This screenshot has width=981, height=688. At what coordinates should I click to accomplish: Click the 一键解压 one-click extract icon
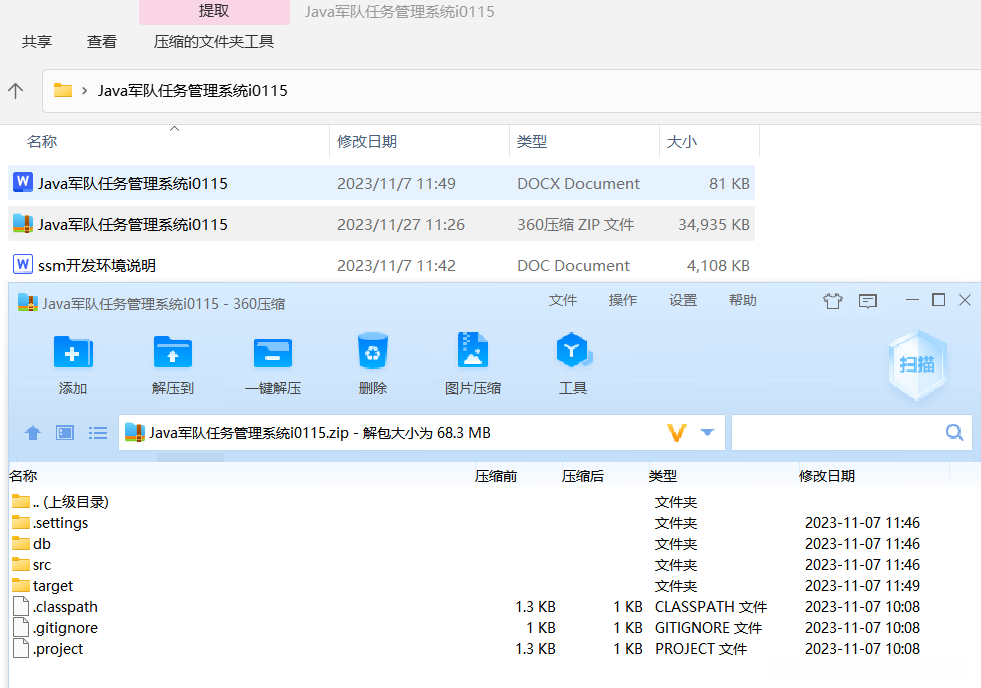[273, 352]
